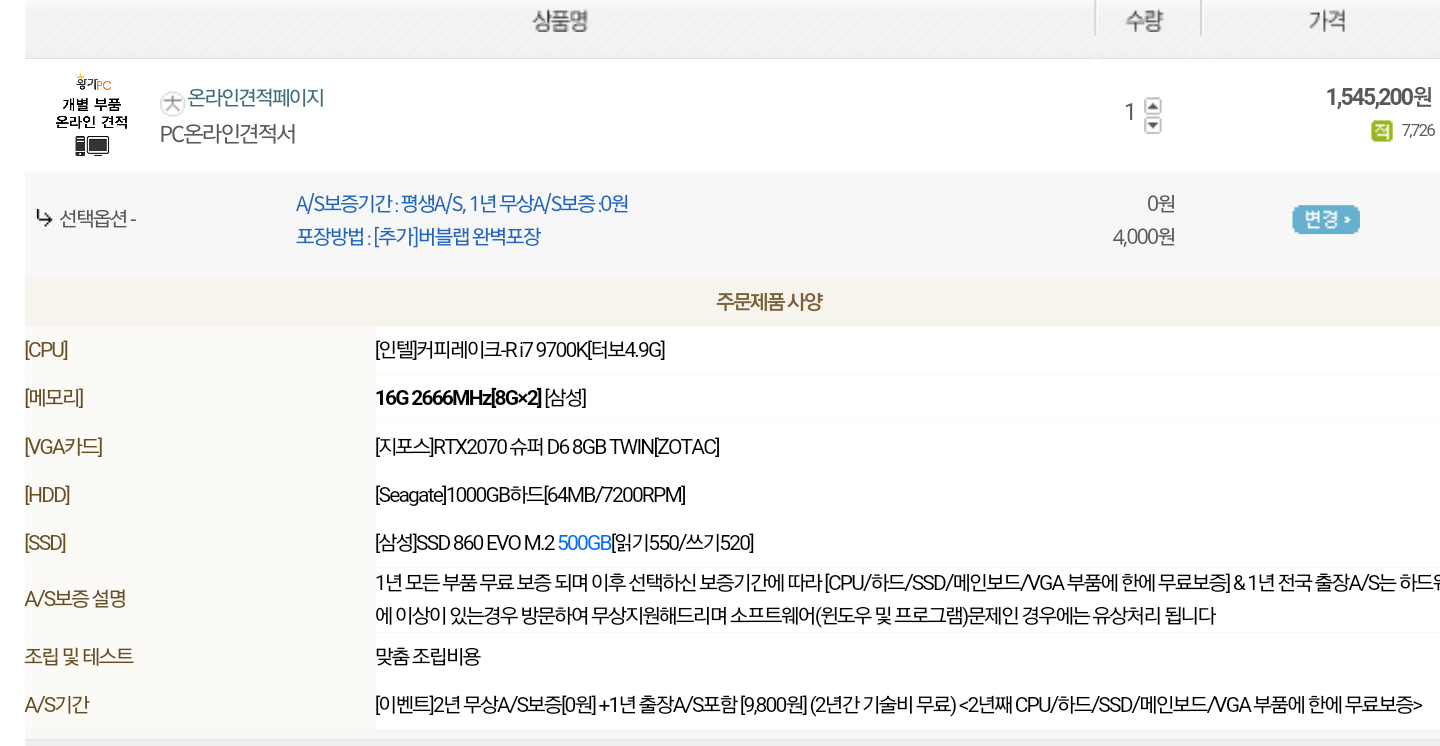Open the 온라인견적페이지 link
Screen dimensions: 1440x746
coord(256,98)
